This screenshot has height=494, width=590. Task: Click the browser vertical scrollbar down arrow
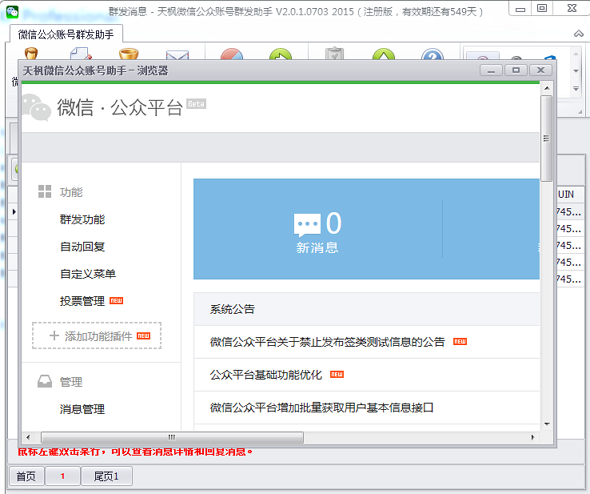pos(547,424)
